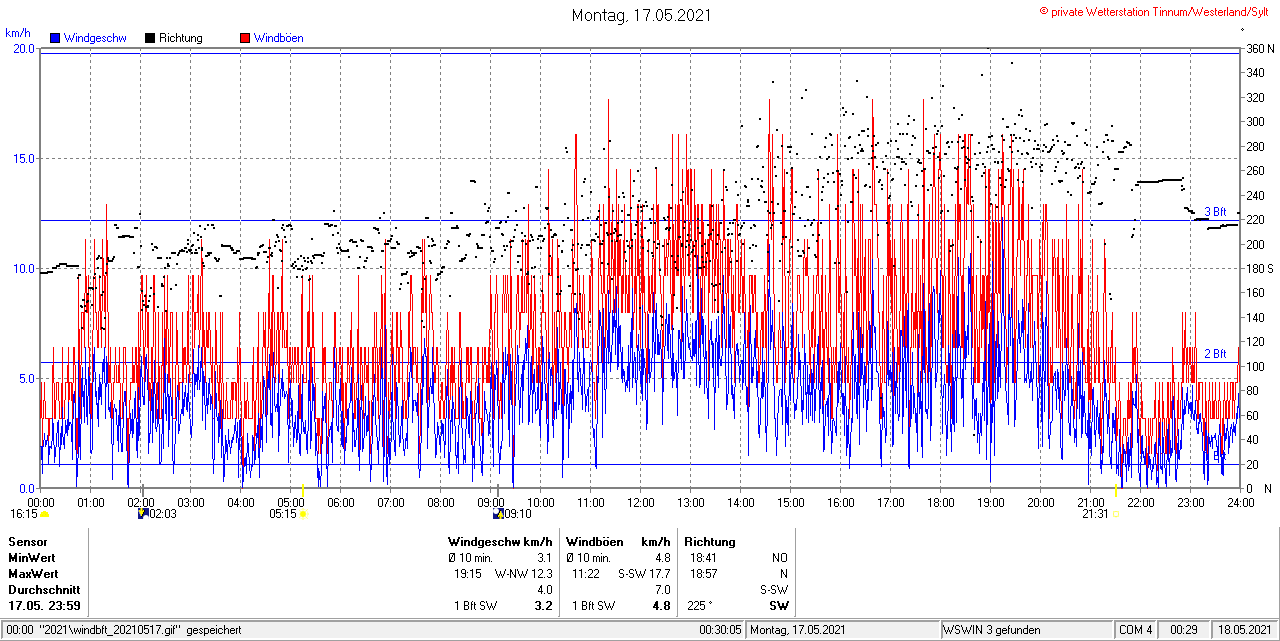1280x641 pixels.
Task: Click the COM 4 status bar field
Action: coord(1136,630)
